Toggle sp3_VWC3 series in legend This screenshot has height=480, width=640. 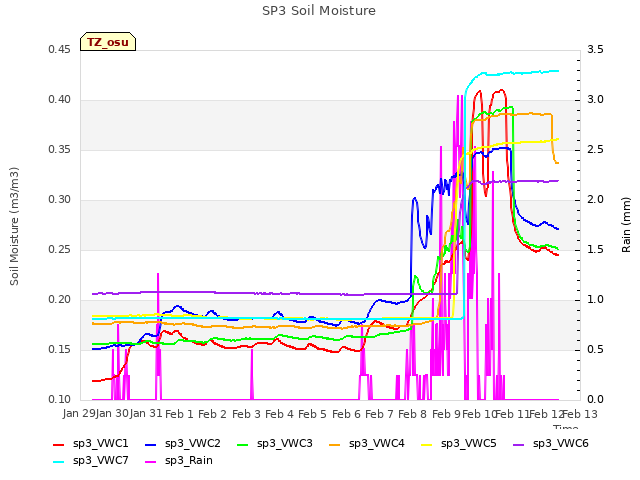[x=275, y=444]
